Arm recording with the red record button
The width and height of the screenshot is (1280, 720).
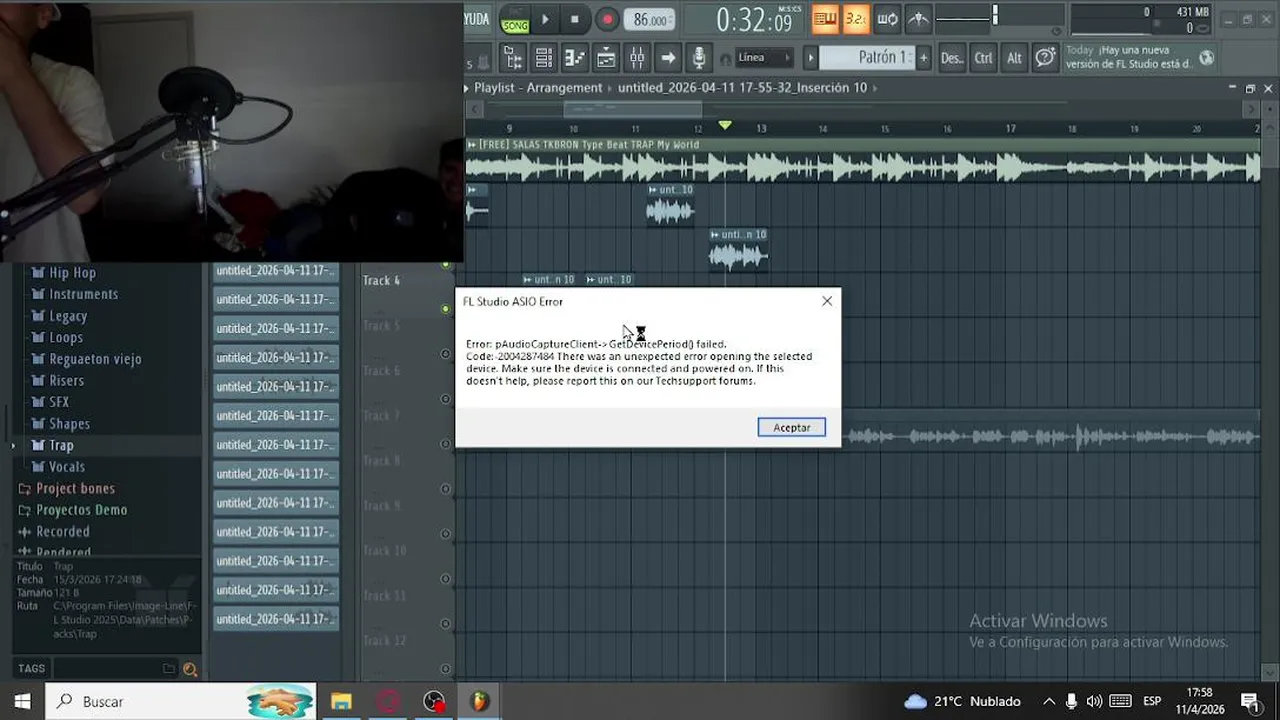click(x=606, y=18)
